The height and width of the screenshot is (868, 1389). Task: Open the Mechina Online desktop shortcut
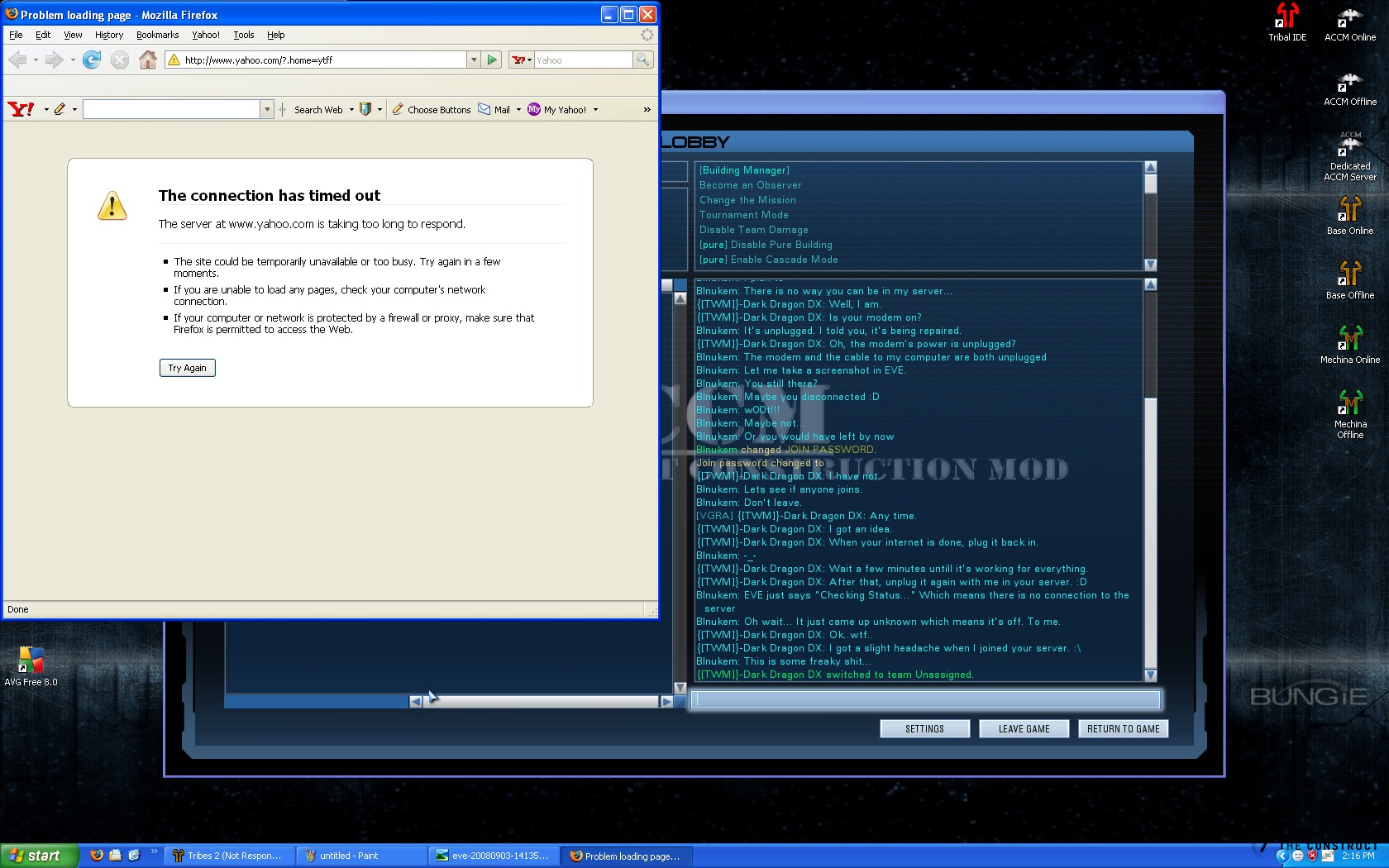(1350, 344)
